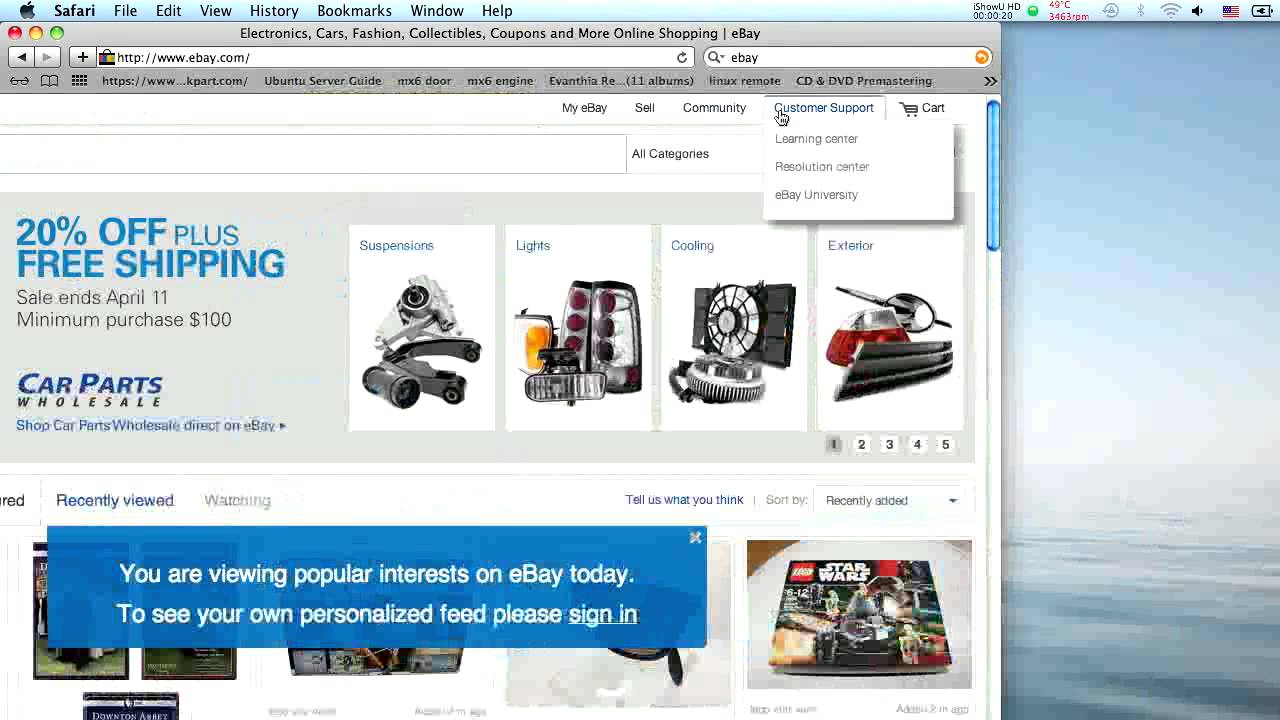Open the linux remote bookmark
The height and width of the screenshot is (720, 1280).
(x=744, y=81)
